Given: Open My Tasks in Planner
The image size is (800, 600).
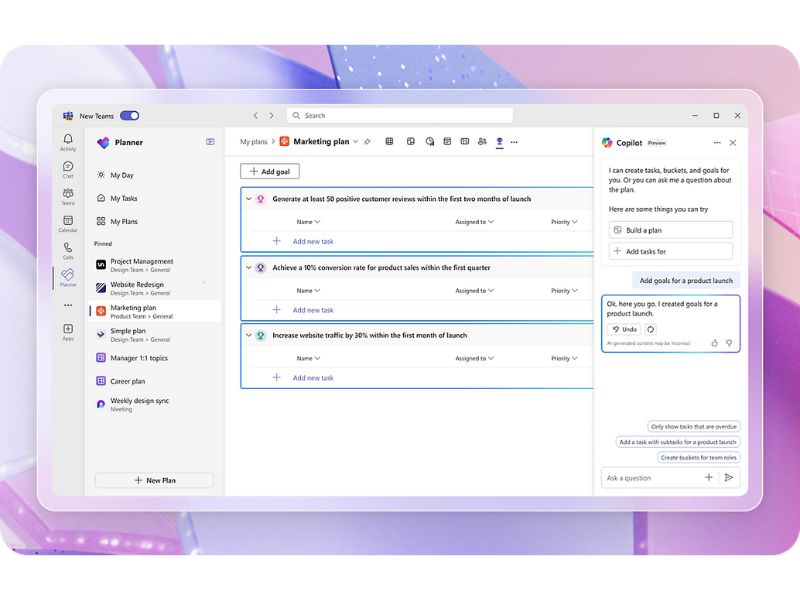Looking at the screenshot, I should [124, 198].
